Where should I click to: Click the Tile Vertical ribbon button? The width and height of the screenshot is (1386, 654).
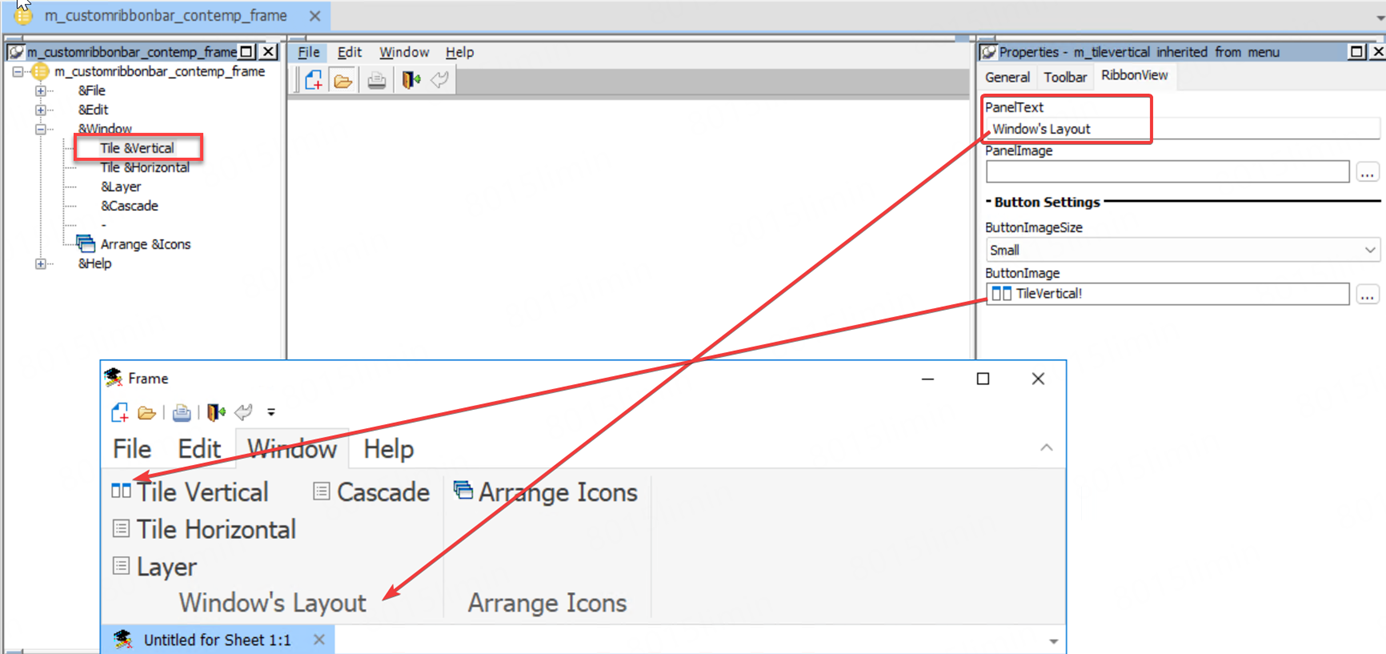pos(190,492)
